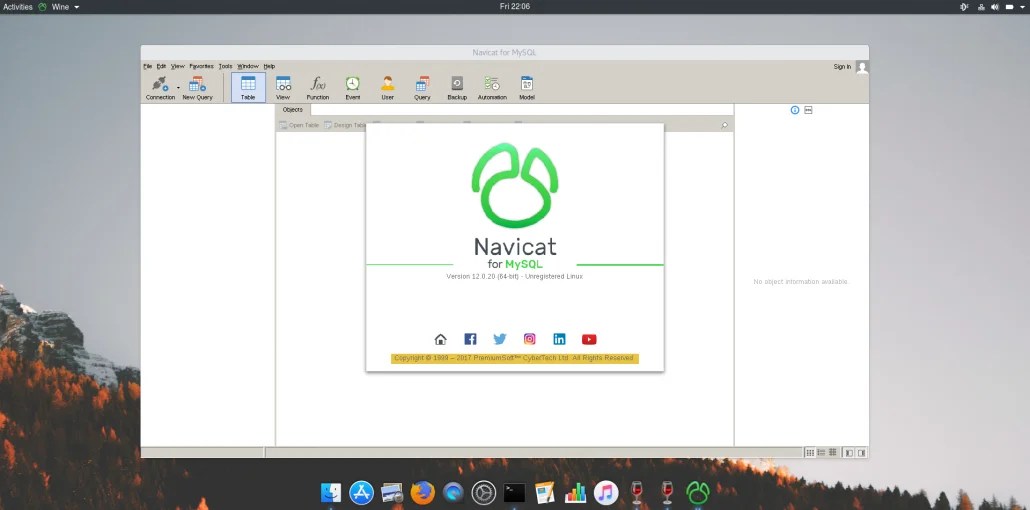
Task: Open the View menu
Action: [x=178, y=66]
